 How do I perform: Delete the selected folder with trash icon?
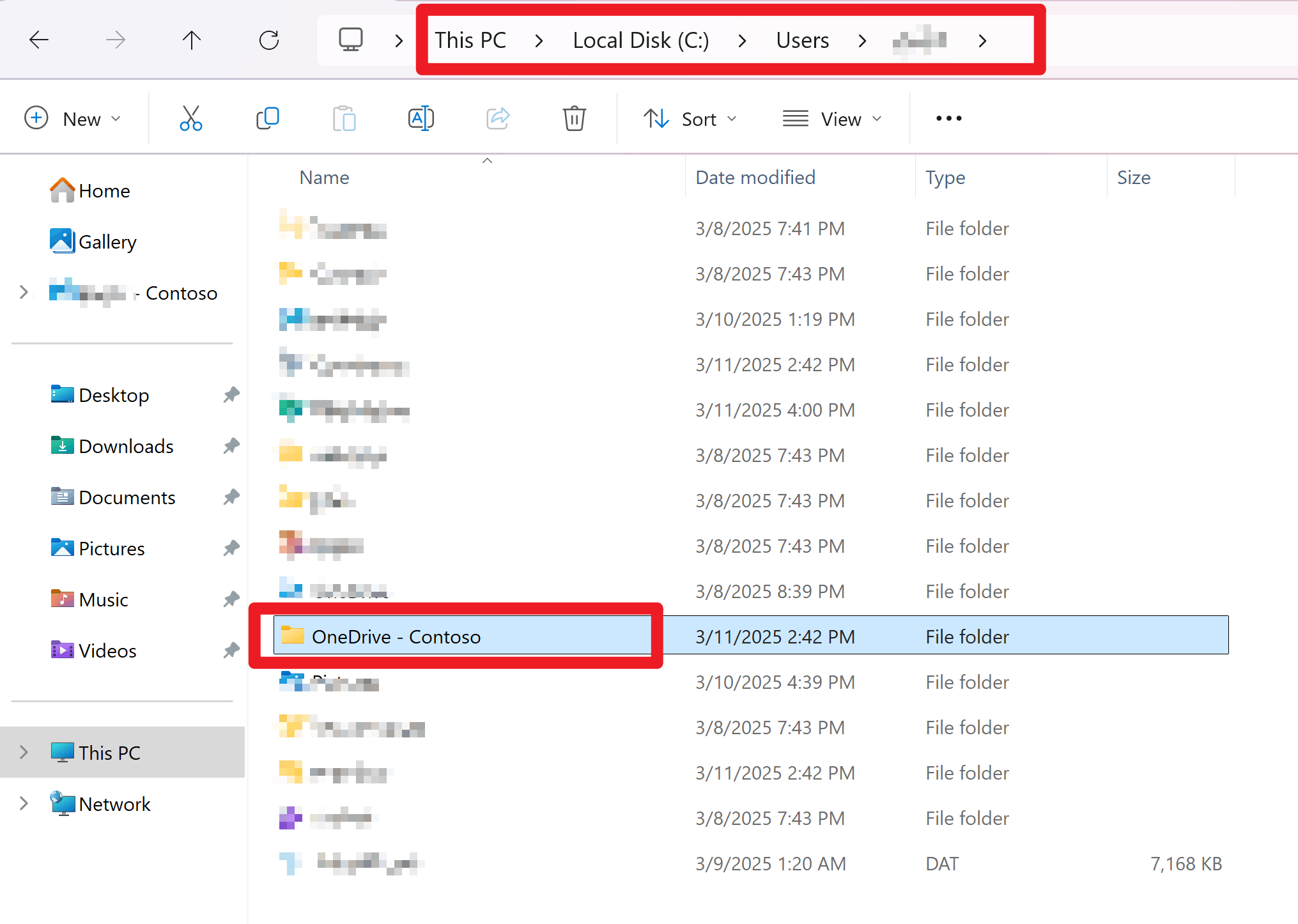pyautogui.click(x=575, y=118)
